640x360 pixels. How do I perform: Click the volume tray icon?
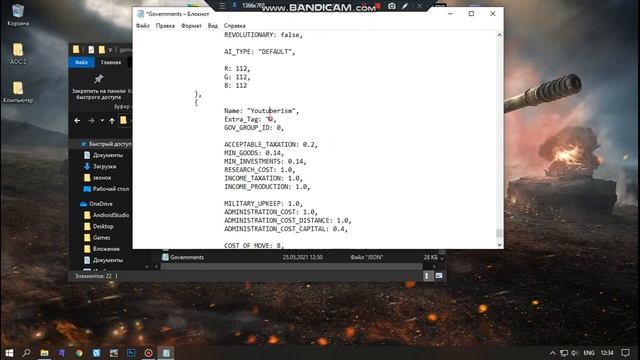tap(575, 353)
